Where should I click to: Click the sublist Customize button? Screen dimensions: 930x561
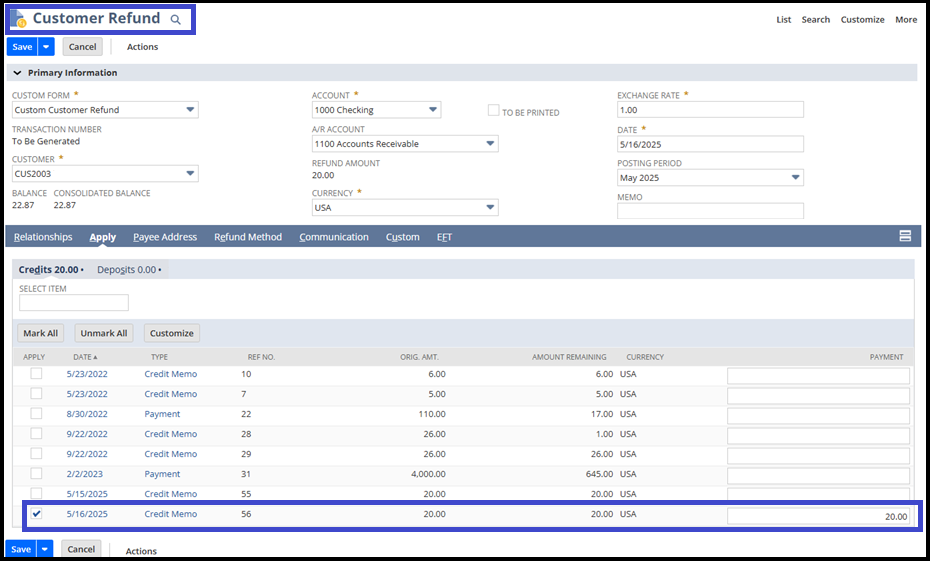tap(172, 333)
